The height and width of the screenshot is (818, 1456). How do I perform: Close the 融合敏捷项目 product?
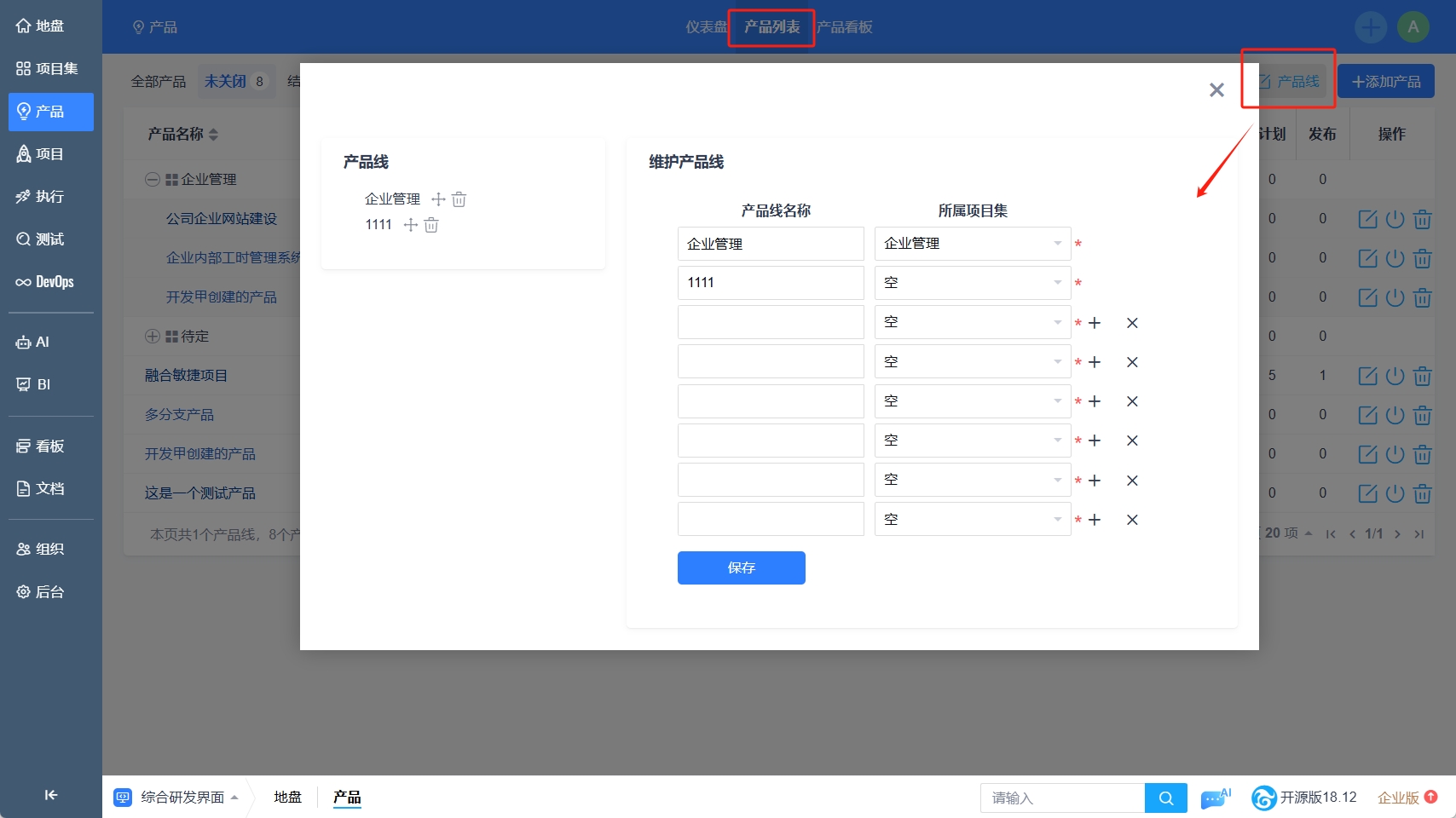tap(1395, 376)
